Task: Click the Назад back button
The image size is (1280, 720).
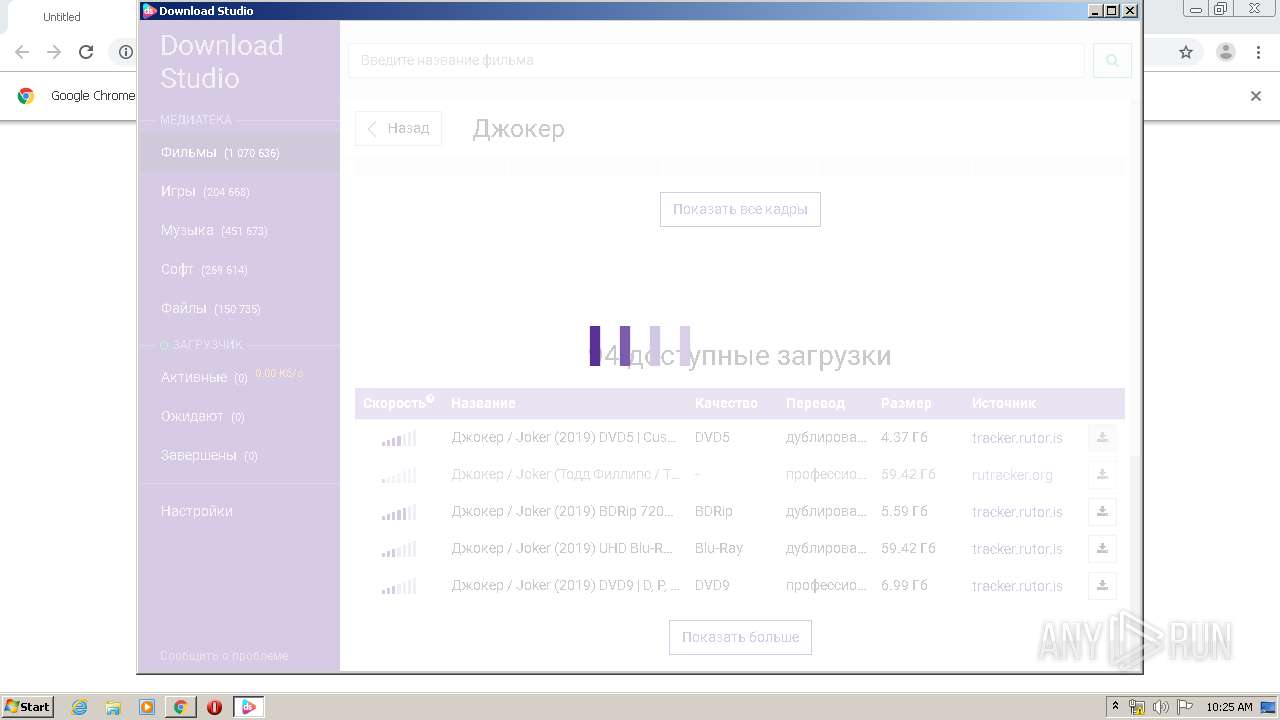Action: point(398,128)
